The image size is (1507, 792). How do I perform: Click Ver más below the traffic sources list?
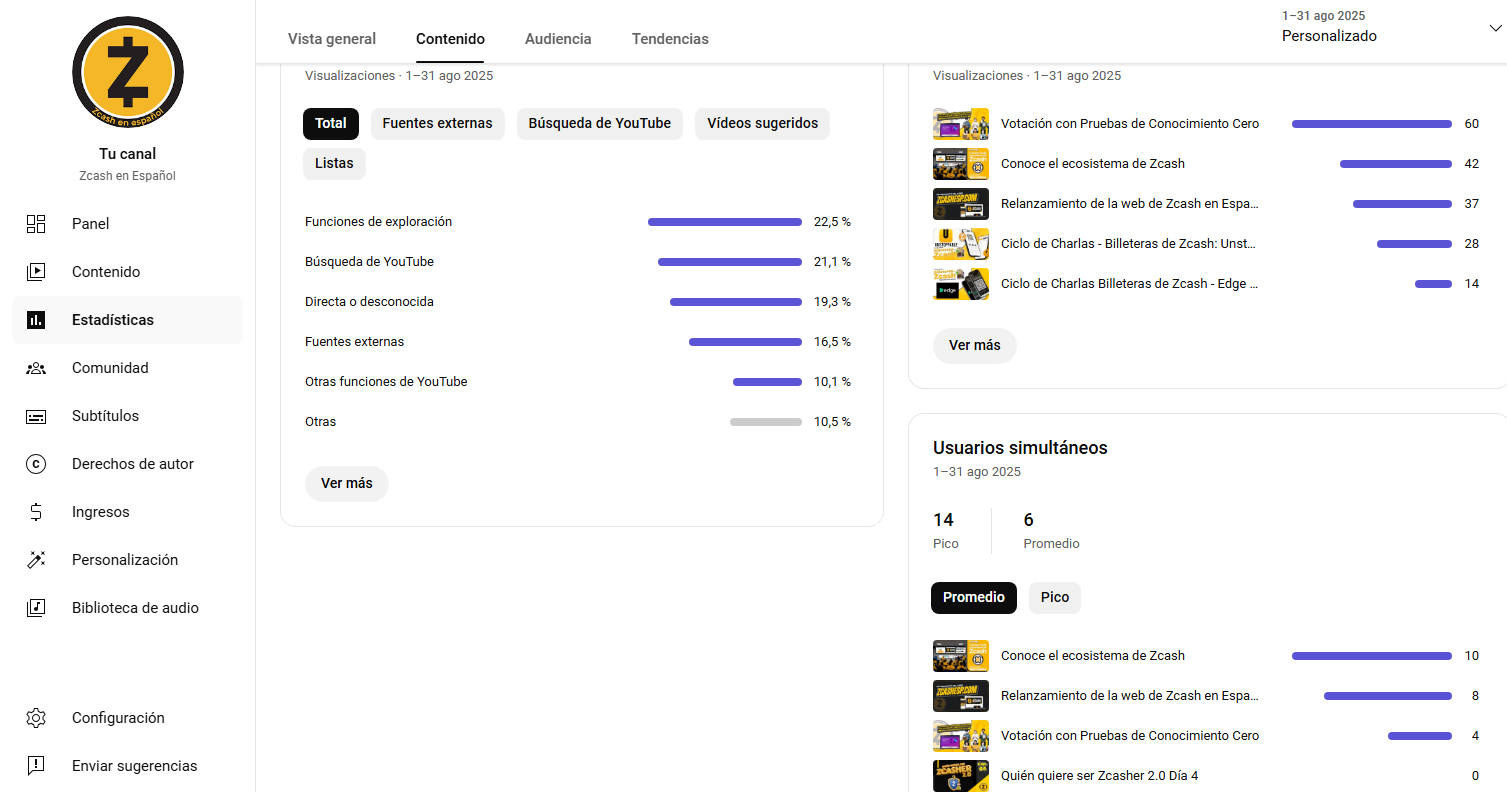pos(347,484)
